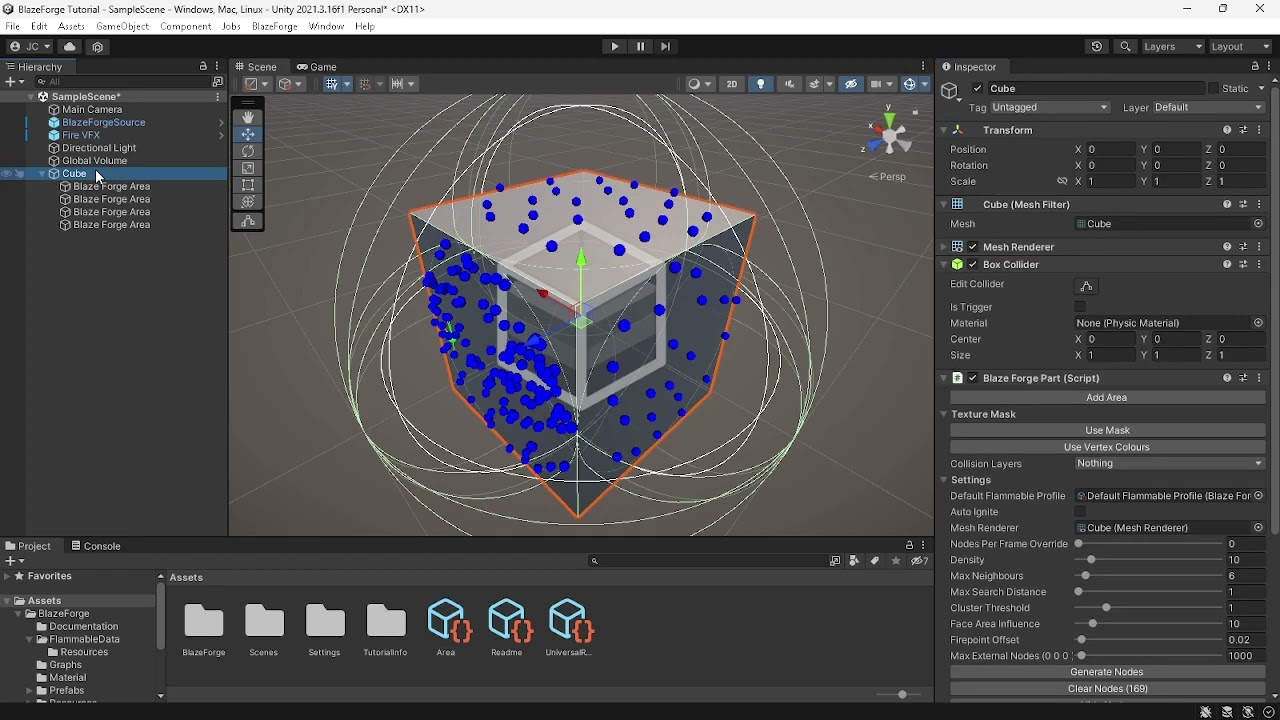Click the cloud services icon

click(69, 47)
